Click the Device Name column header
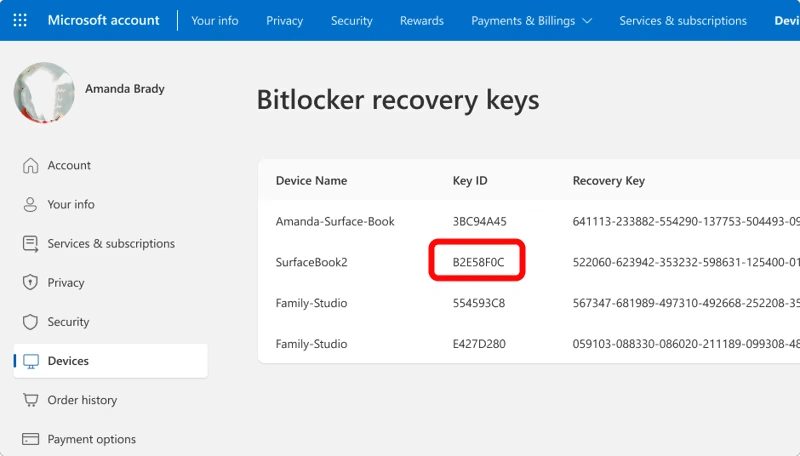The height and width of the screenshot is (456, 800). tap(311, 181)
